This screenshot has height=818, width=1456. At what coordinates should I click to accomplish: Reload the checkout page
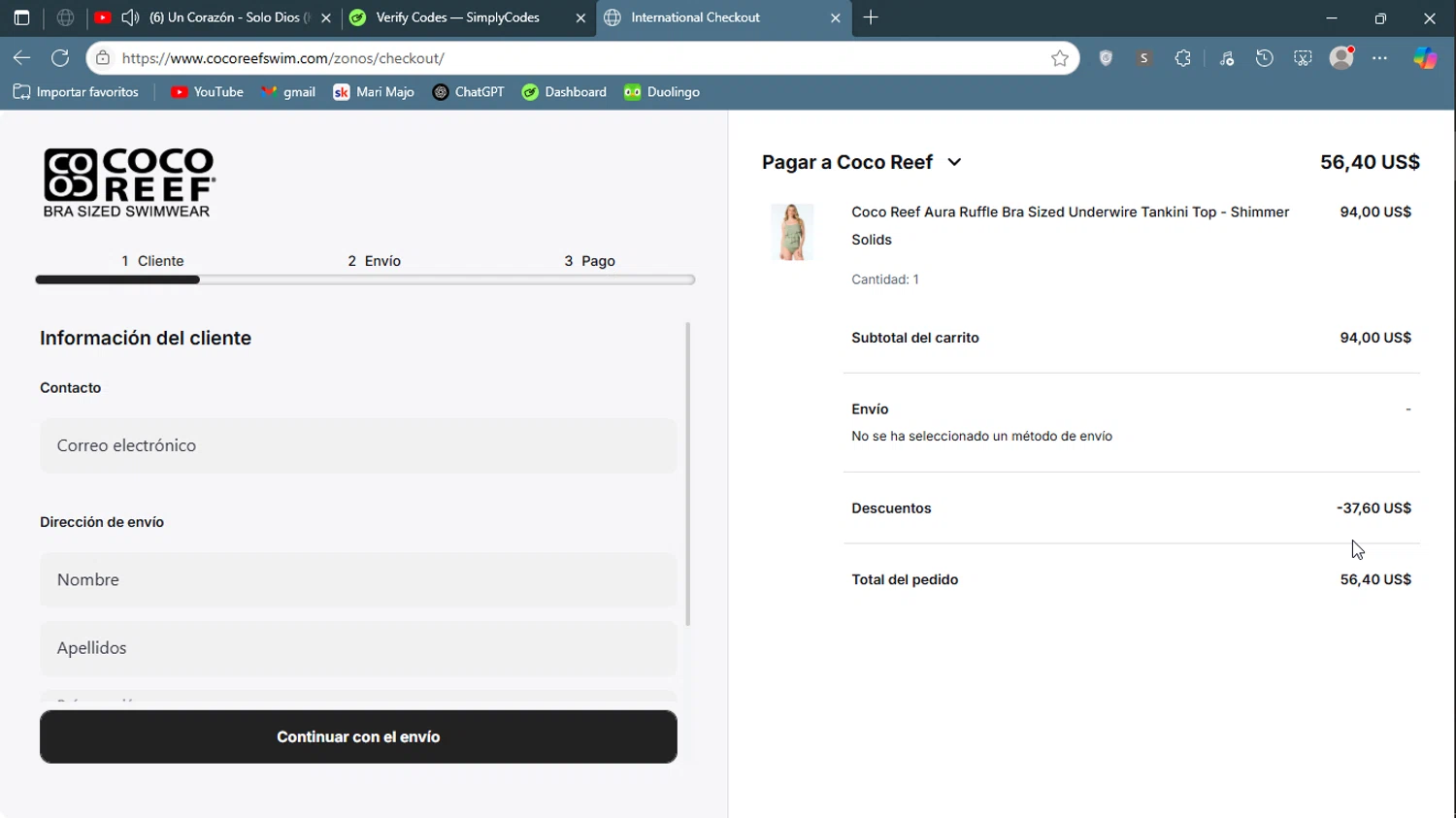(x=60, y=58)
